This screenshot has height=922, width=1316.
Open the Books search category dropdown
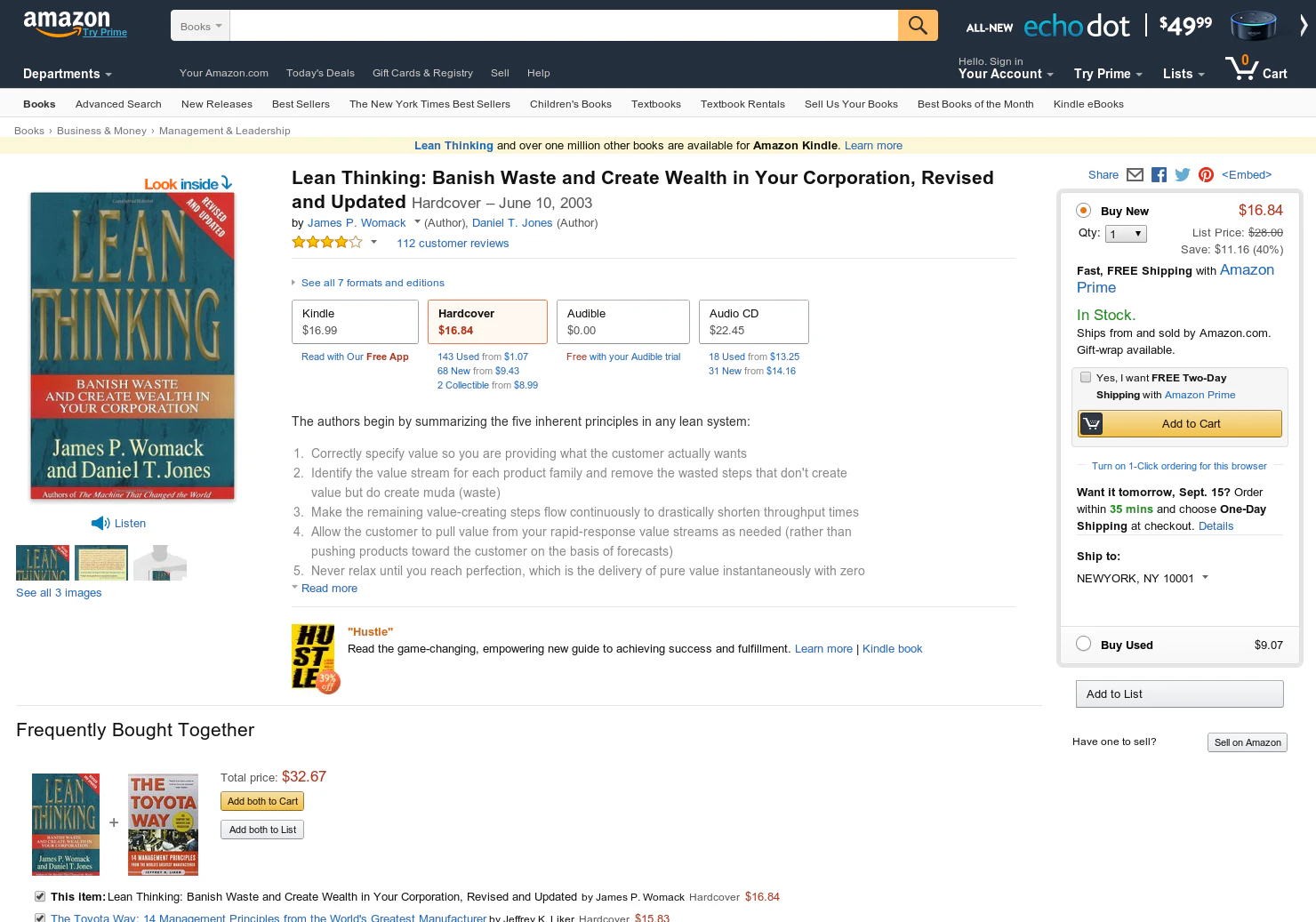pos(200,26)
